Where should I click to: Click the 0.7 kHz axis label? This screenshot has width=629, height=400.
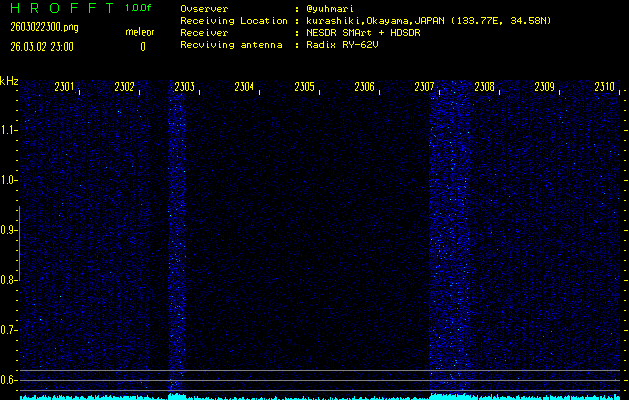7,330
